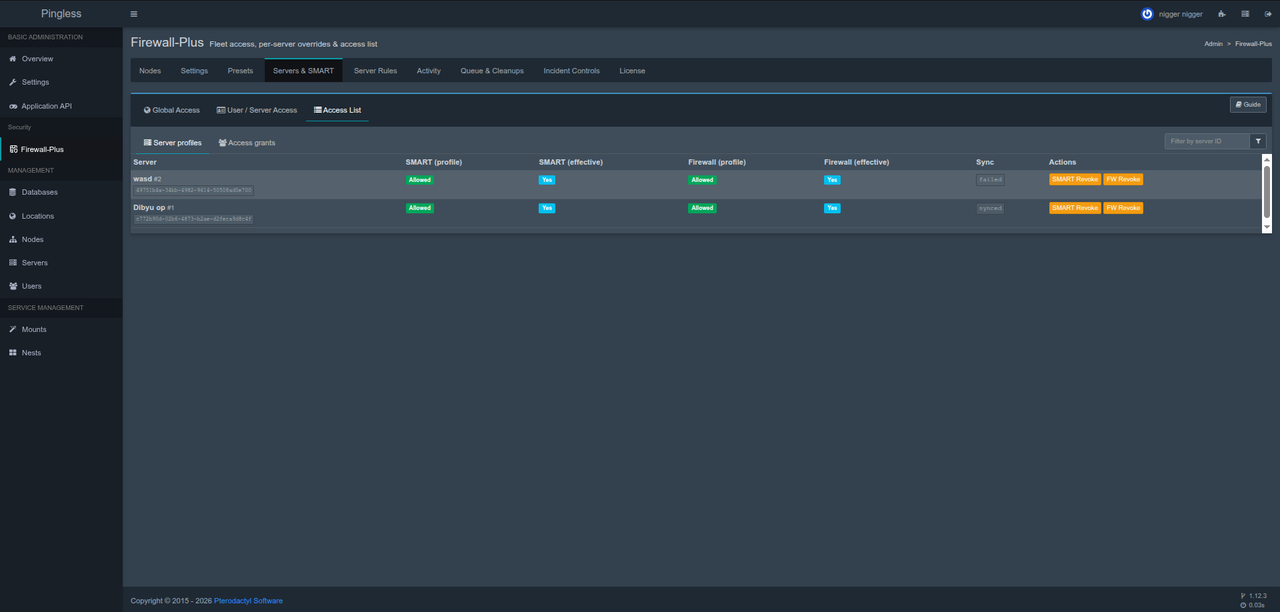Click FW Revoke for Dibyu op server

(1123, 208)
